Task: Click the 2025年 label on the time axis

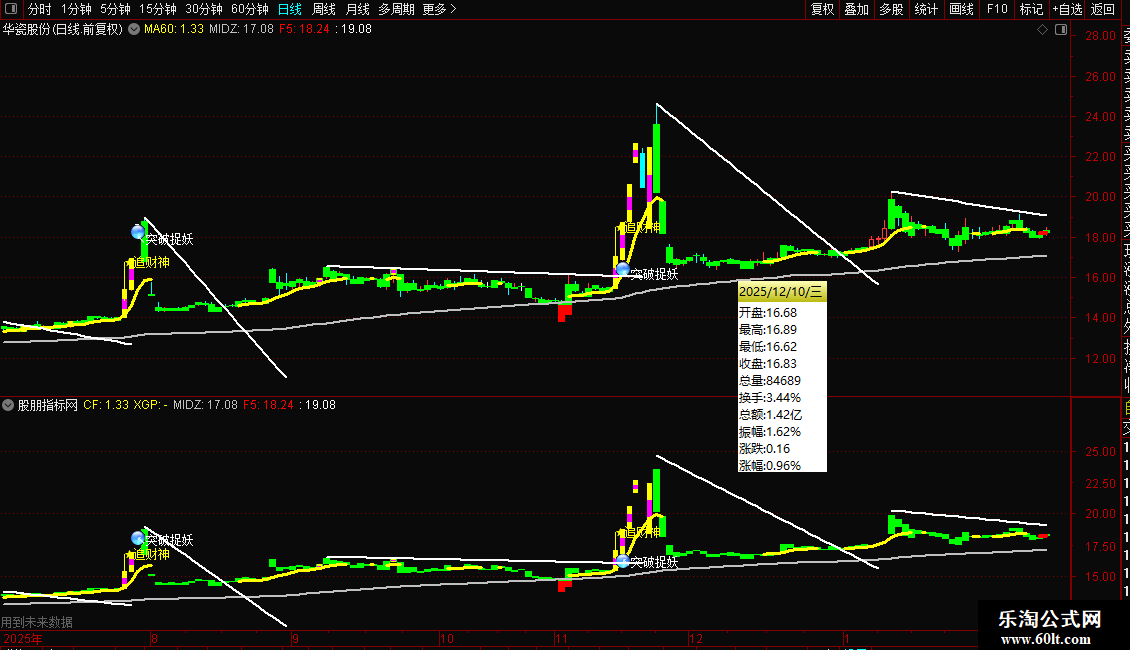Action: pyautogui.click(x=22, y=639)
